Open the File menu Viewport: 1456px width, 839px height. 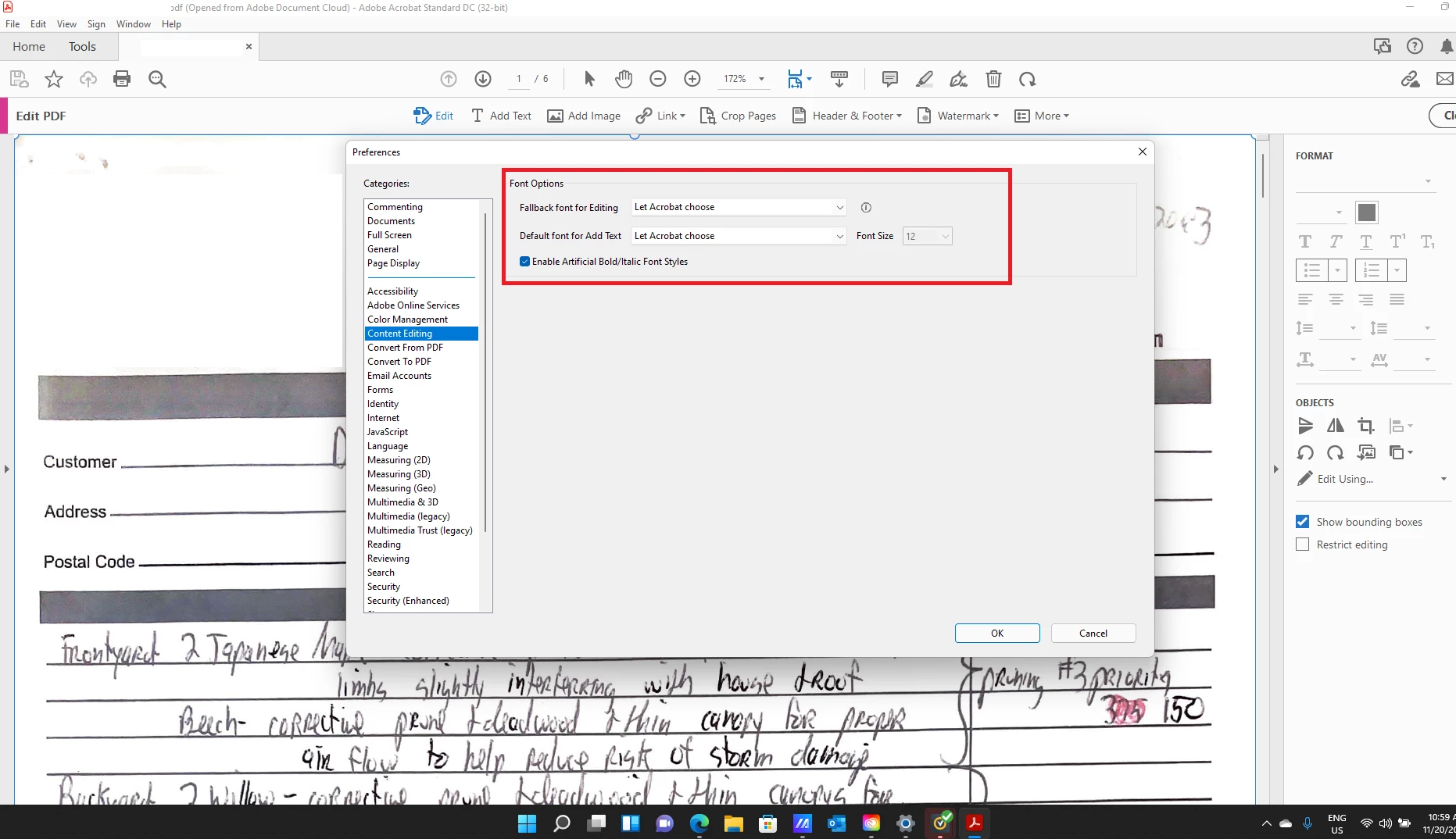[x=13, y=24]
